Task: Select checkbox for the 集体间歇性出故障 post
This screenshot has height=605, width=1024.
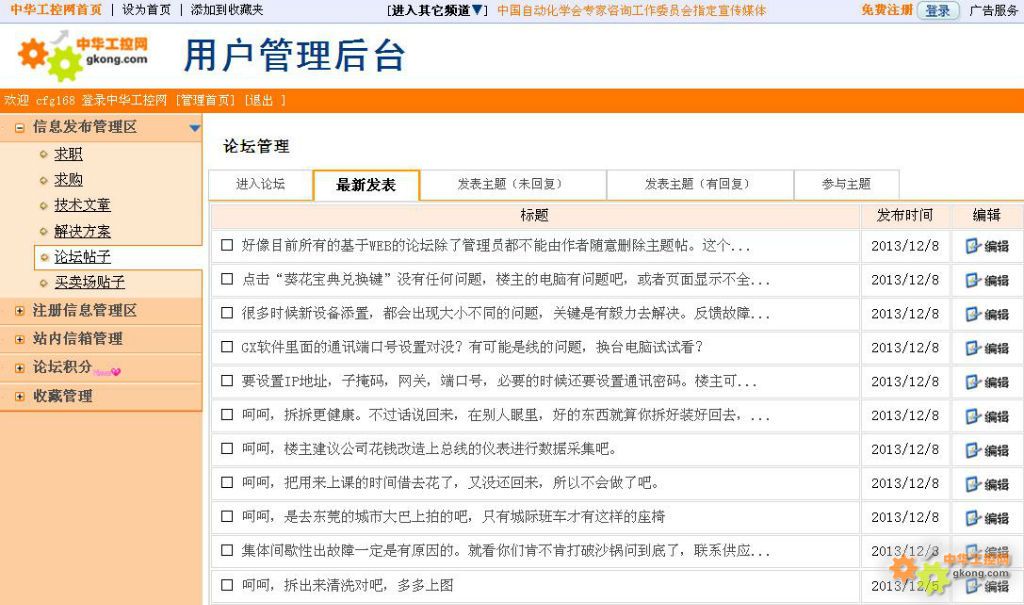Action: point(227,551)
